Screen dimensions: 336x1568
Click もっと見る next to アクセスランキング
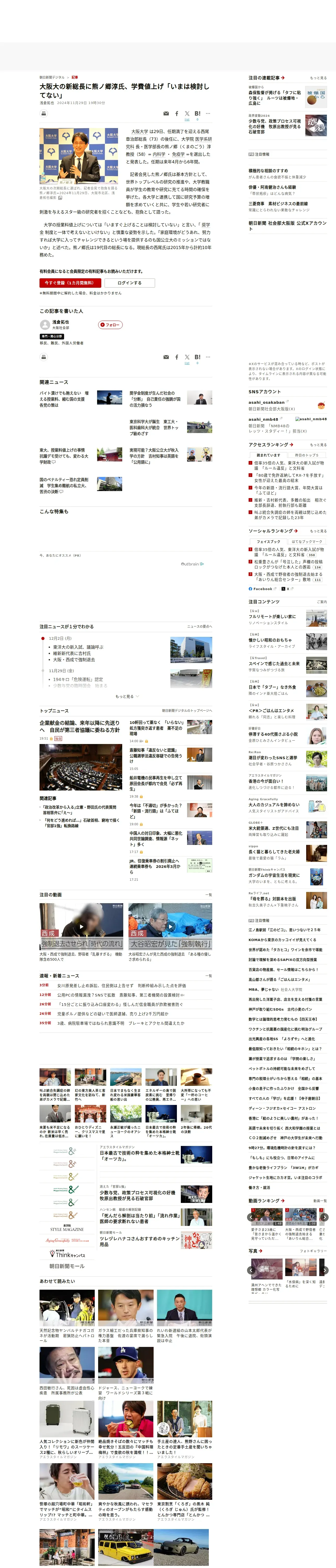318,445
